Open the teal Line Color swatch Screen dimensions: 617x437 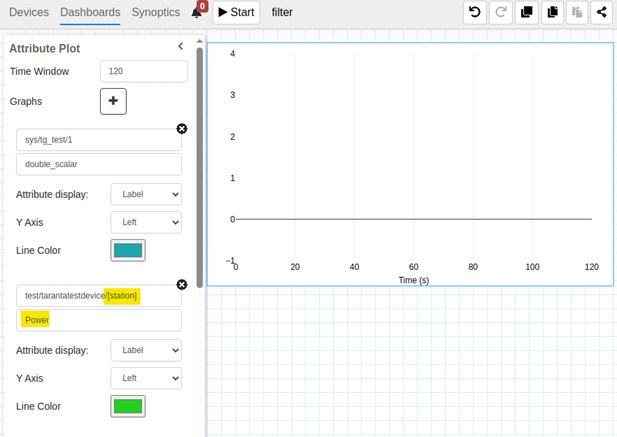[x=128, y=250]
